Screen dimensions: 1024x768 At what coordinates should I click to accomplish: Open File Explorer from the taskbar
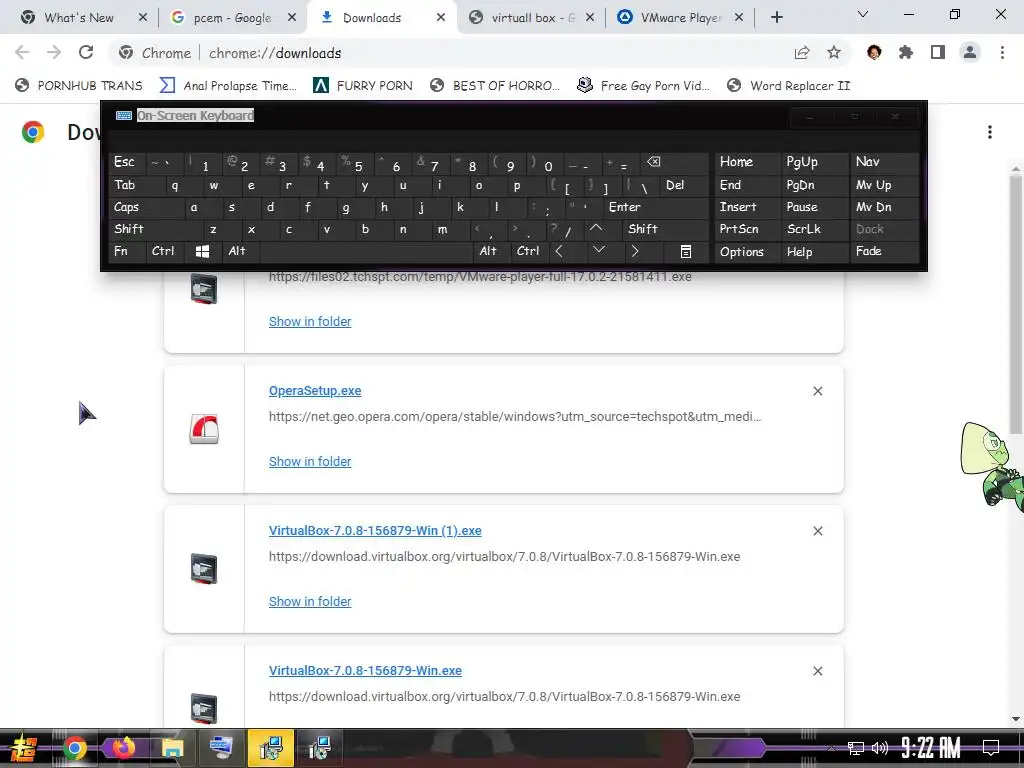coord(172,747)
